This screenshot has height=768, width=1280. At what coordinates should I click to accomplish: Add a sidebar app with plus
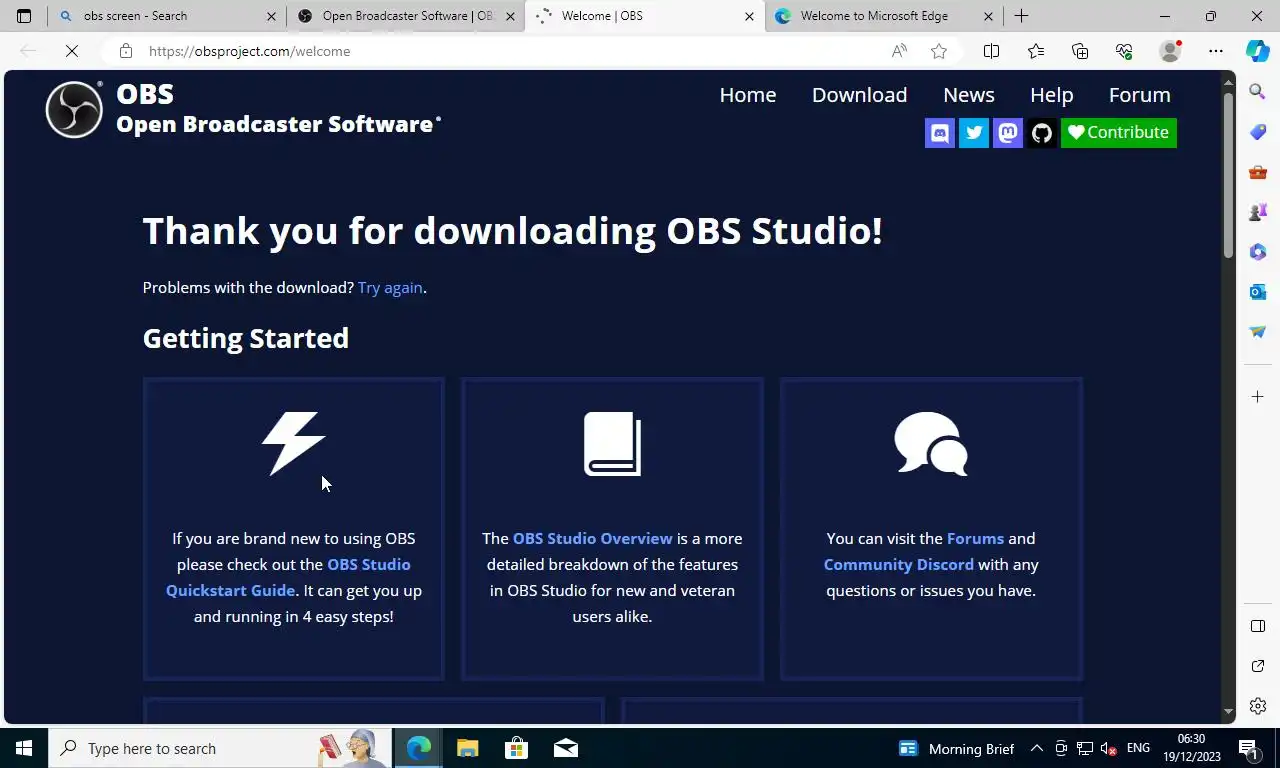click(1258, 397)
